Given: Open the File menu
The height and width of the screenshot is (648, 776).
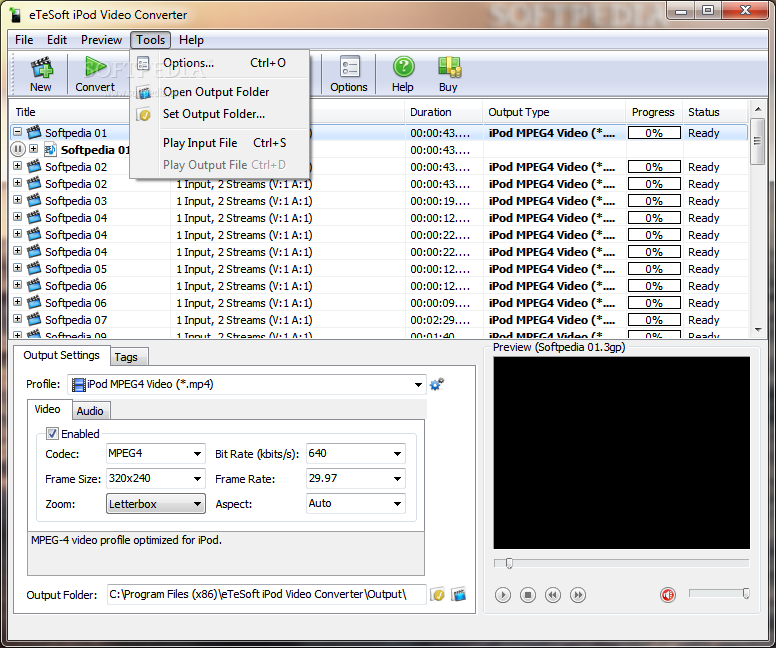Looking at the screenshot, I should point(24,40).
